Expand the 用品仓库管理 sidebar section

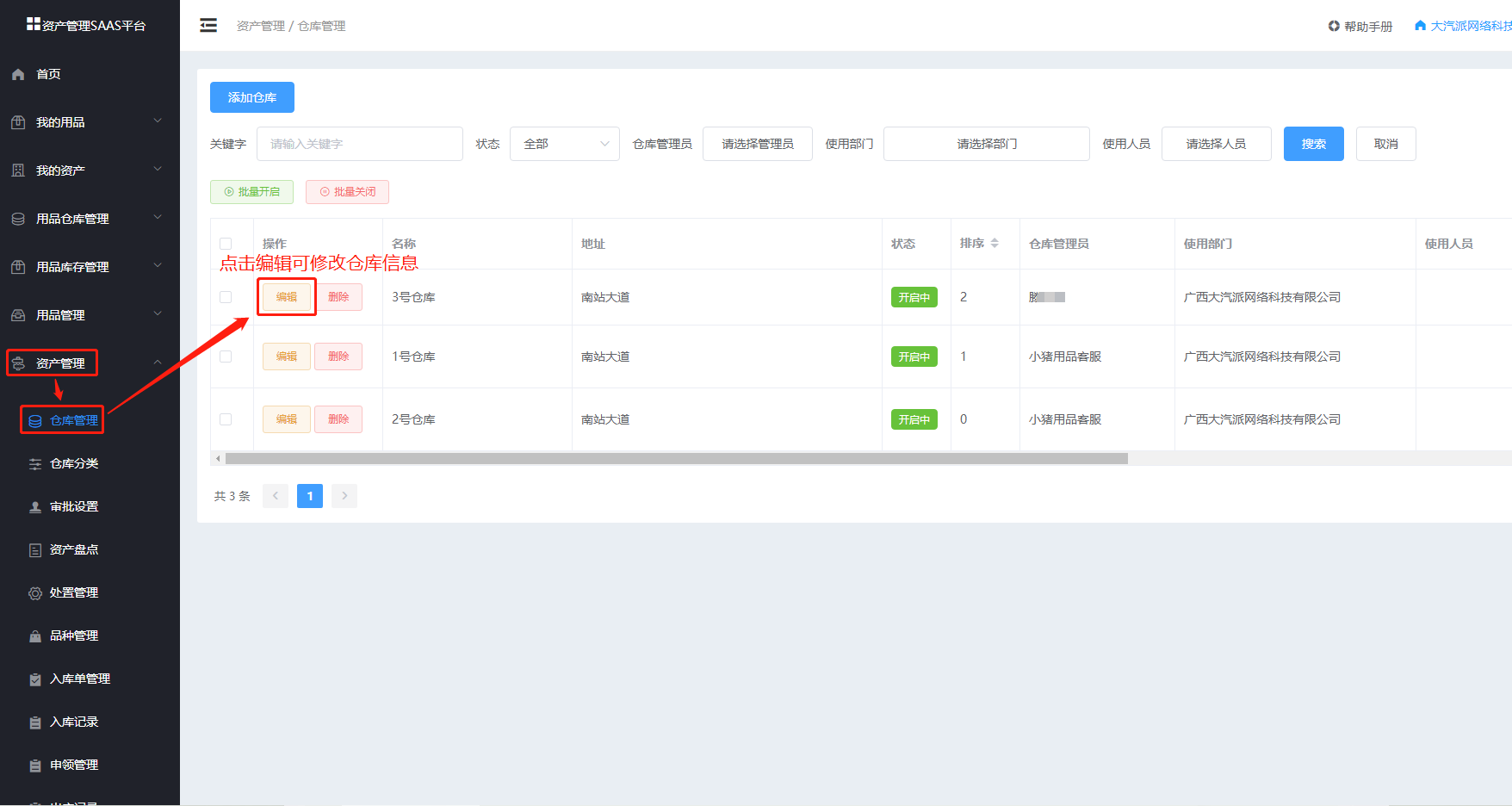coord(86,219)
